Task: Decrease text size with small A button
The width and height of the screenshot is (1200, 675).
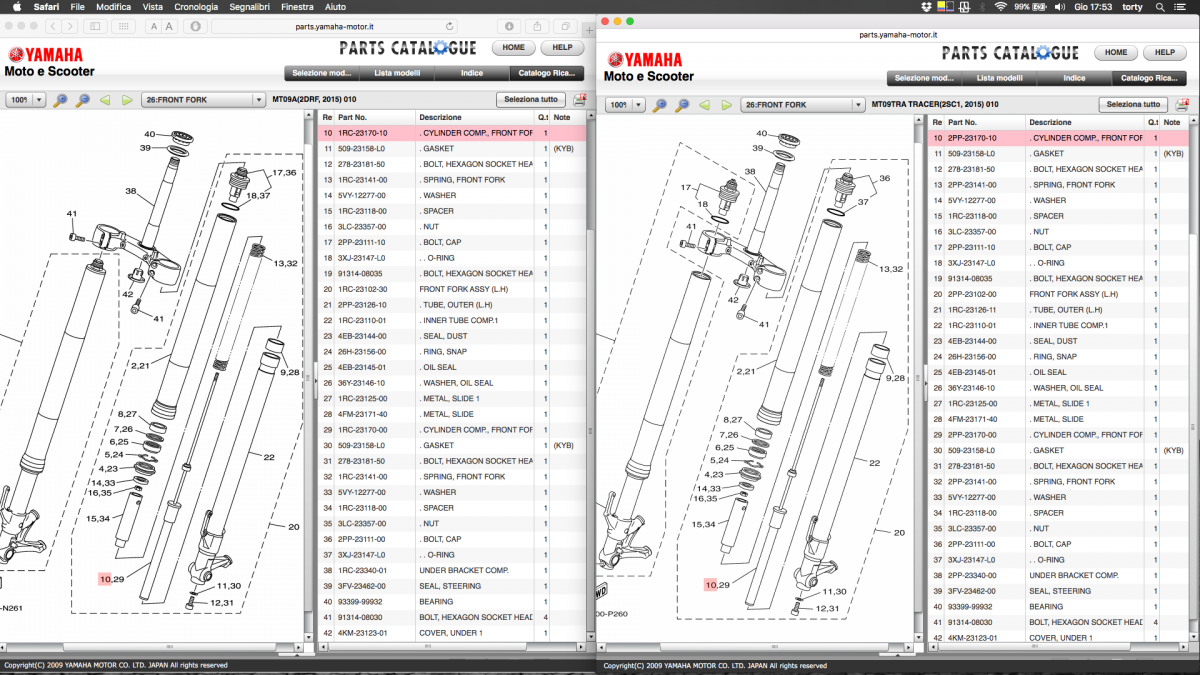Action: tap(155, 26)
